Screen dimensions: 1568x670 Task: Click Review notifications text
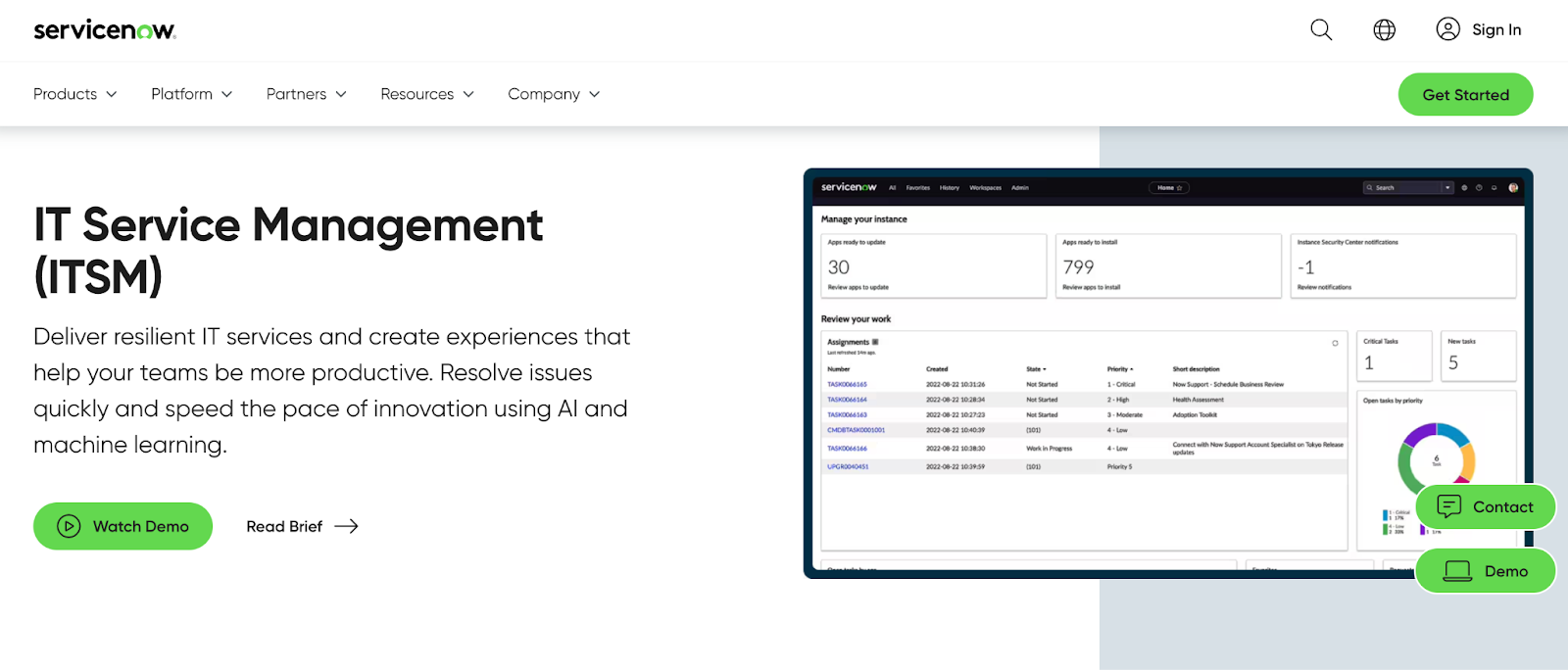click(1324, 287)
